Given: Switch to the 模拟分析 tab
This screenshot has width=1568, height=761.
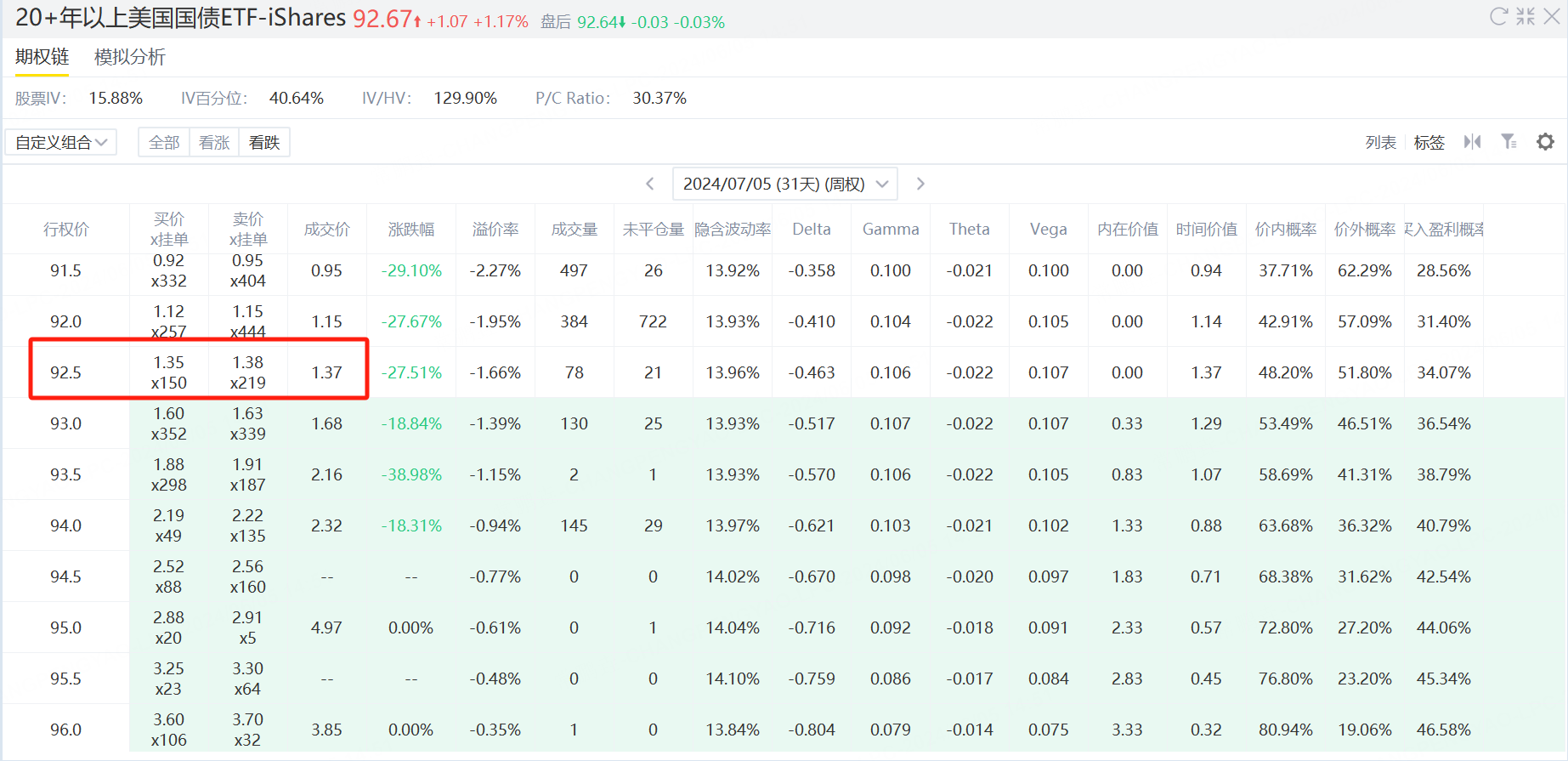Looking at the screenshot, I should [130, 57].
